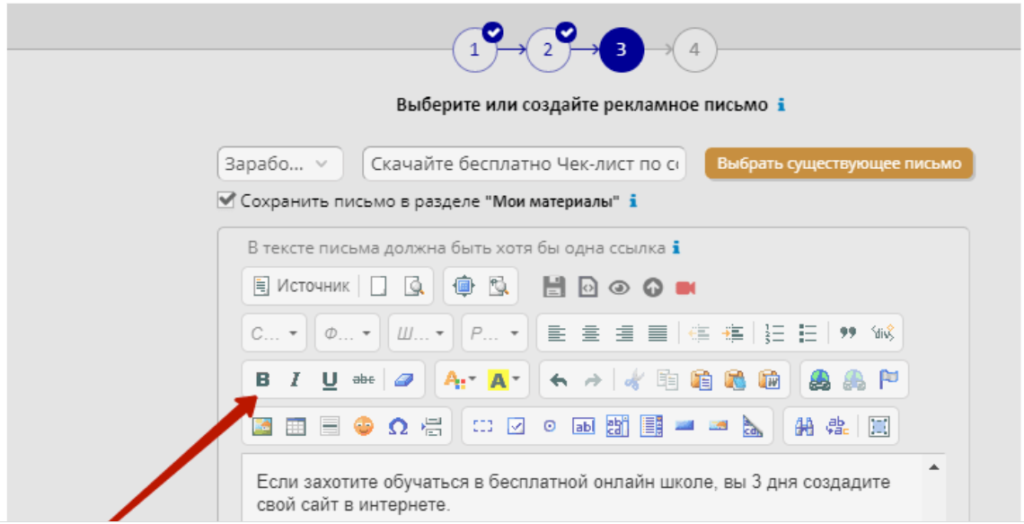Apply Strikethrough formatting
Screen dimensions: 1024x524
(x=363, y=380)
